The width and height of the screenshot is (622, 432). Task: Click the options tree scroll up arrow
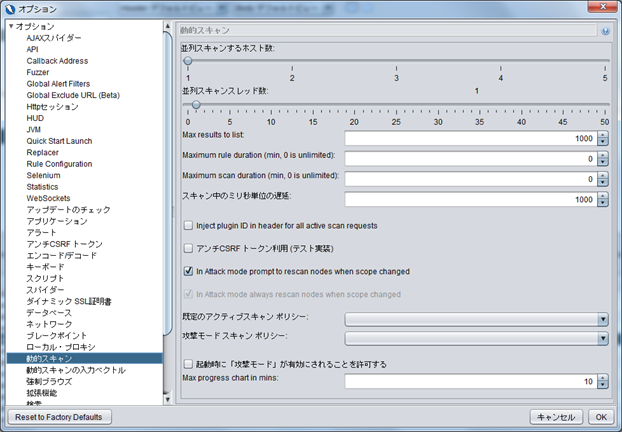167,26
